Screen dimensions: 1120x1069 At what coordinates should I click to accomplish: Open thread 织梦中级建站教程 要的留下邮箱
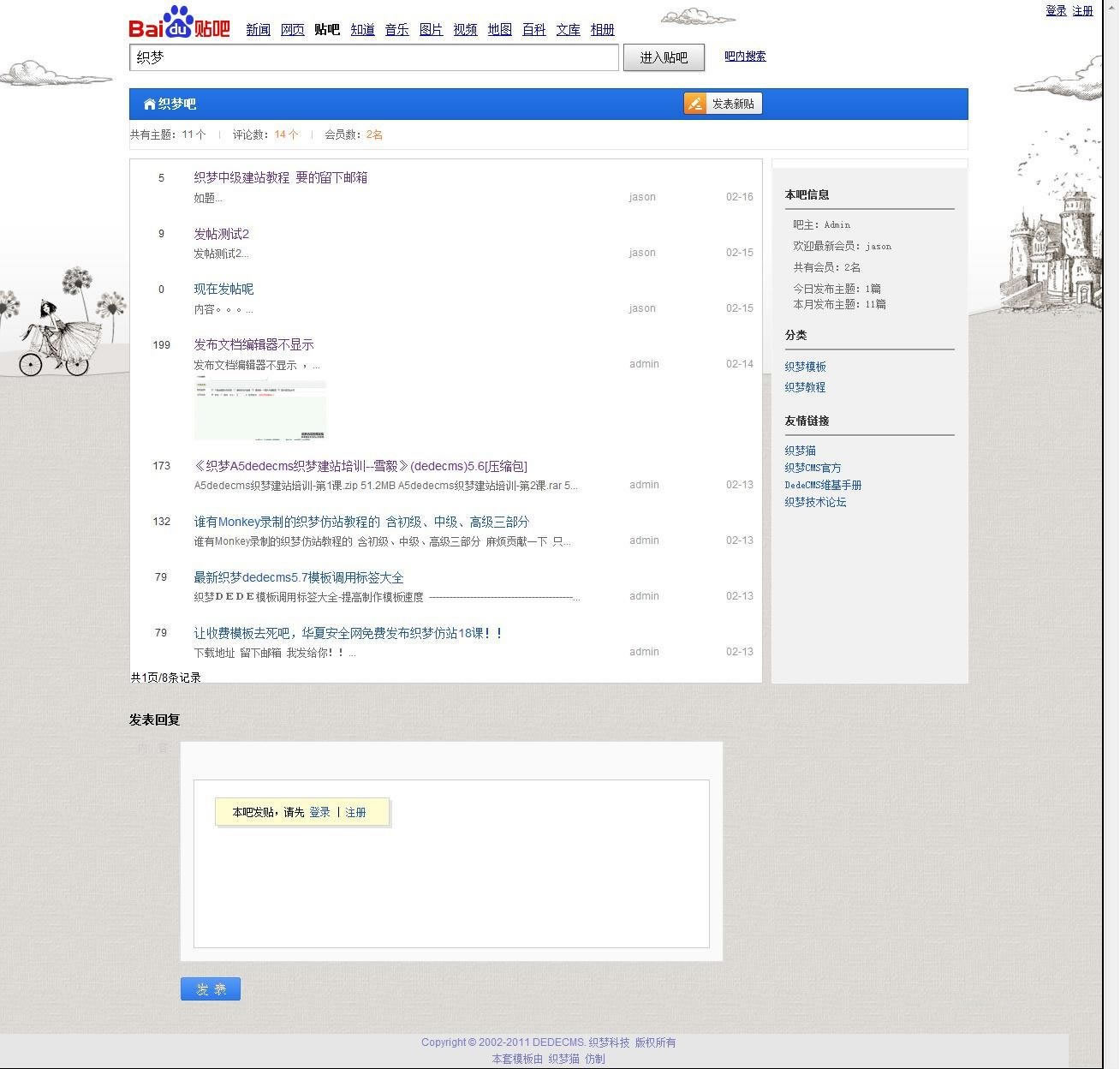pos(281,177)
